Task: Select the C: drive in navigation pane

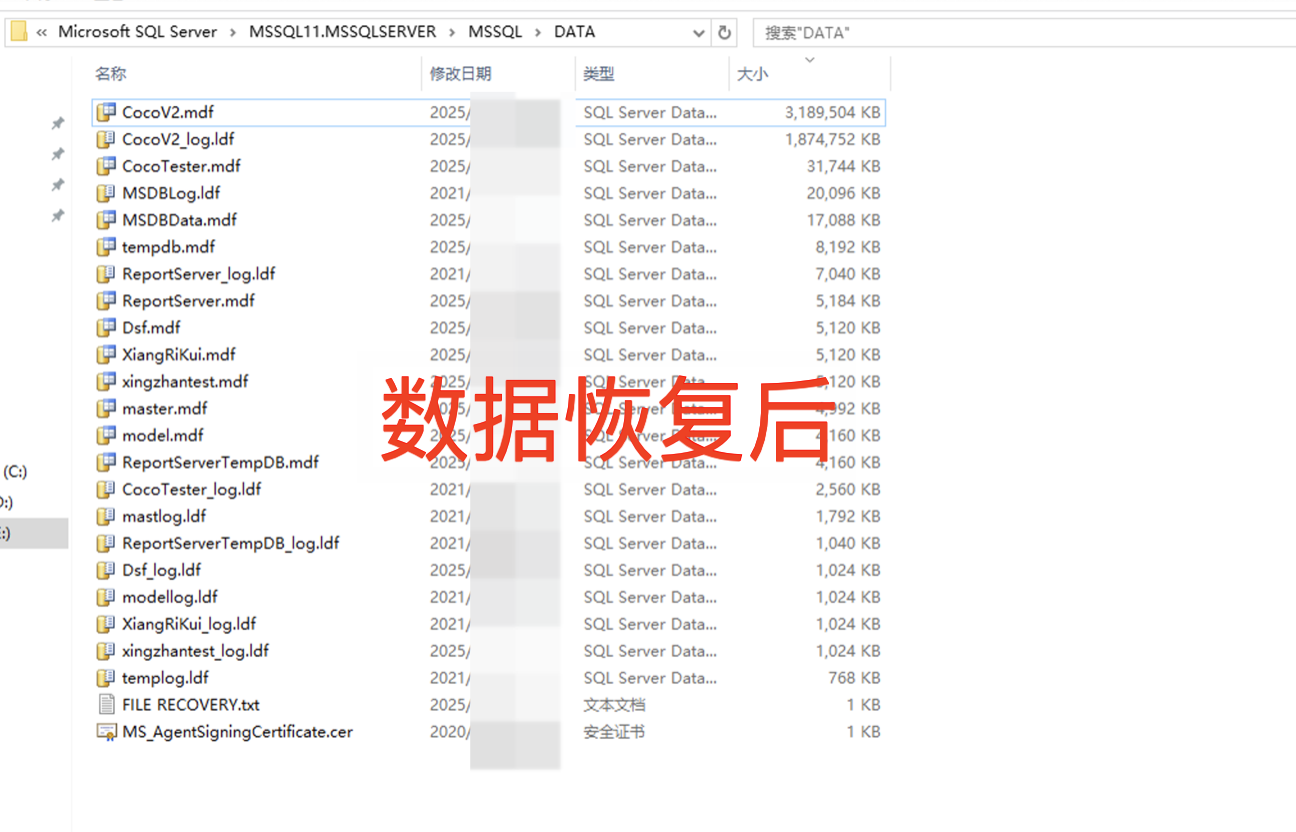Action: tap(15, 471)
